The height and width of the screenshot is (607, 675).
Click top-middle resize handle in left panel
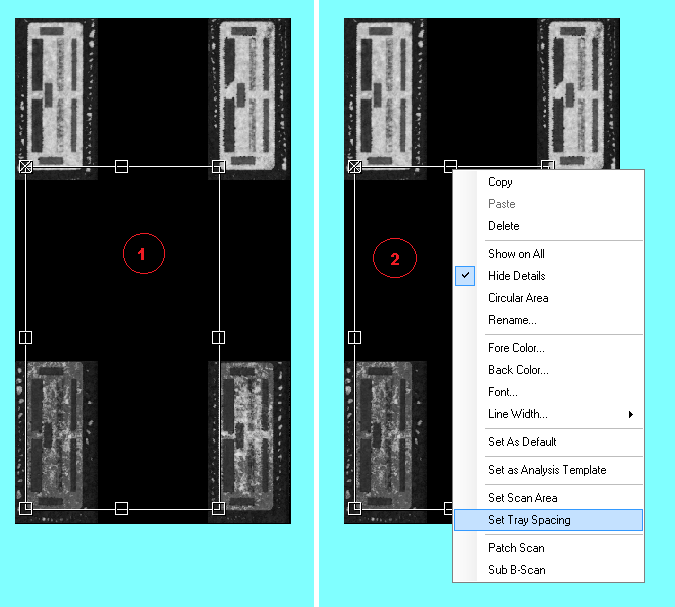pyautogui.click(x=122, y=166)
